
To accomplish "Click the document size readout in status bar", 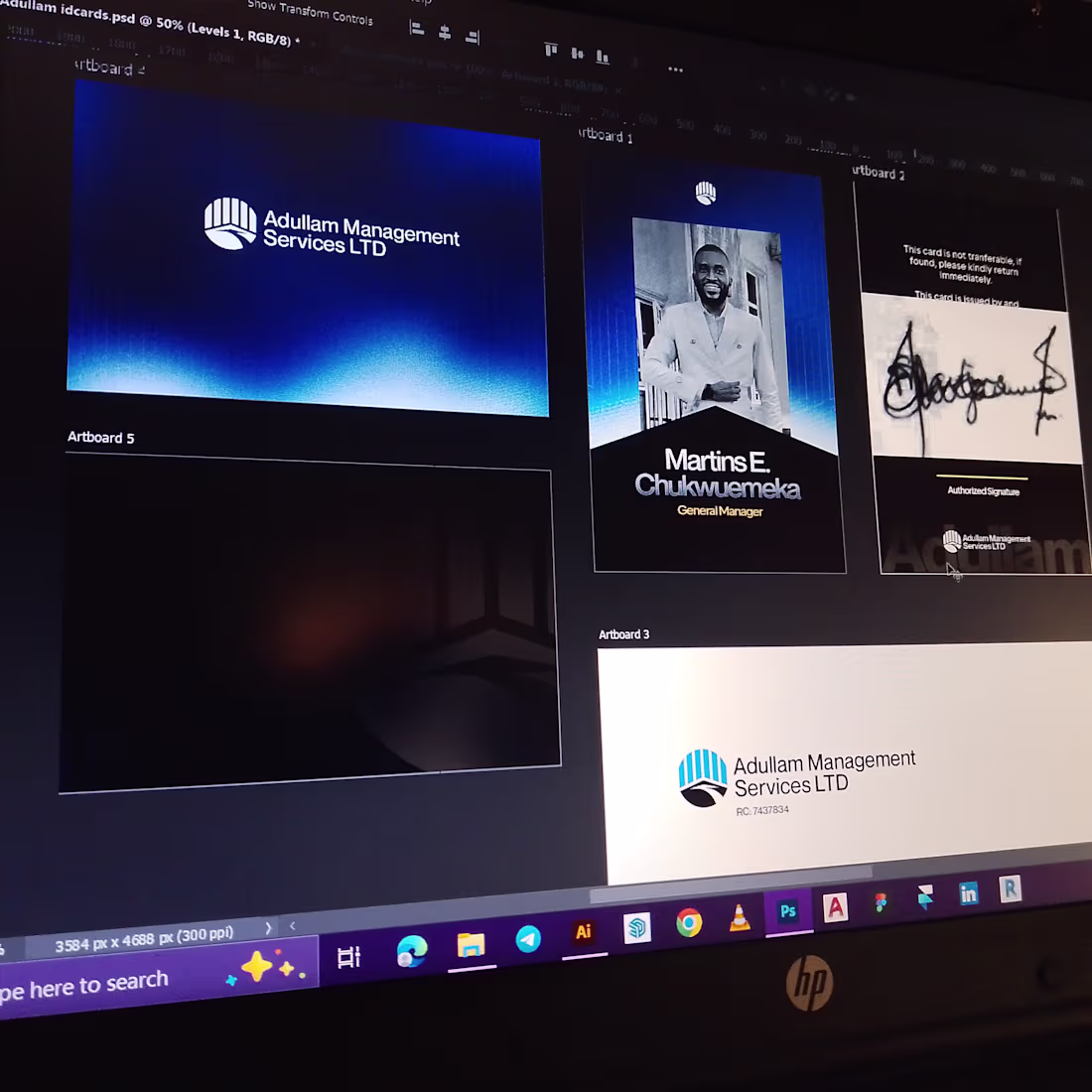I will (144, 939).
